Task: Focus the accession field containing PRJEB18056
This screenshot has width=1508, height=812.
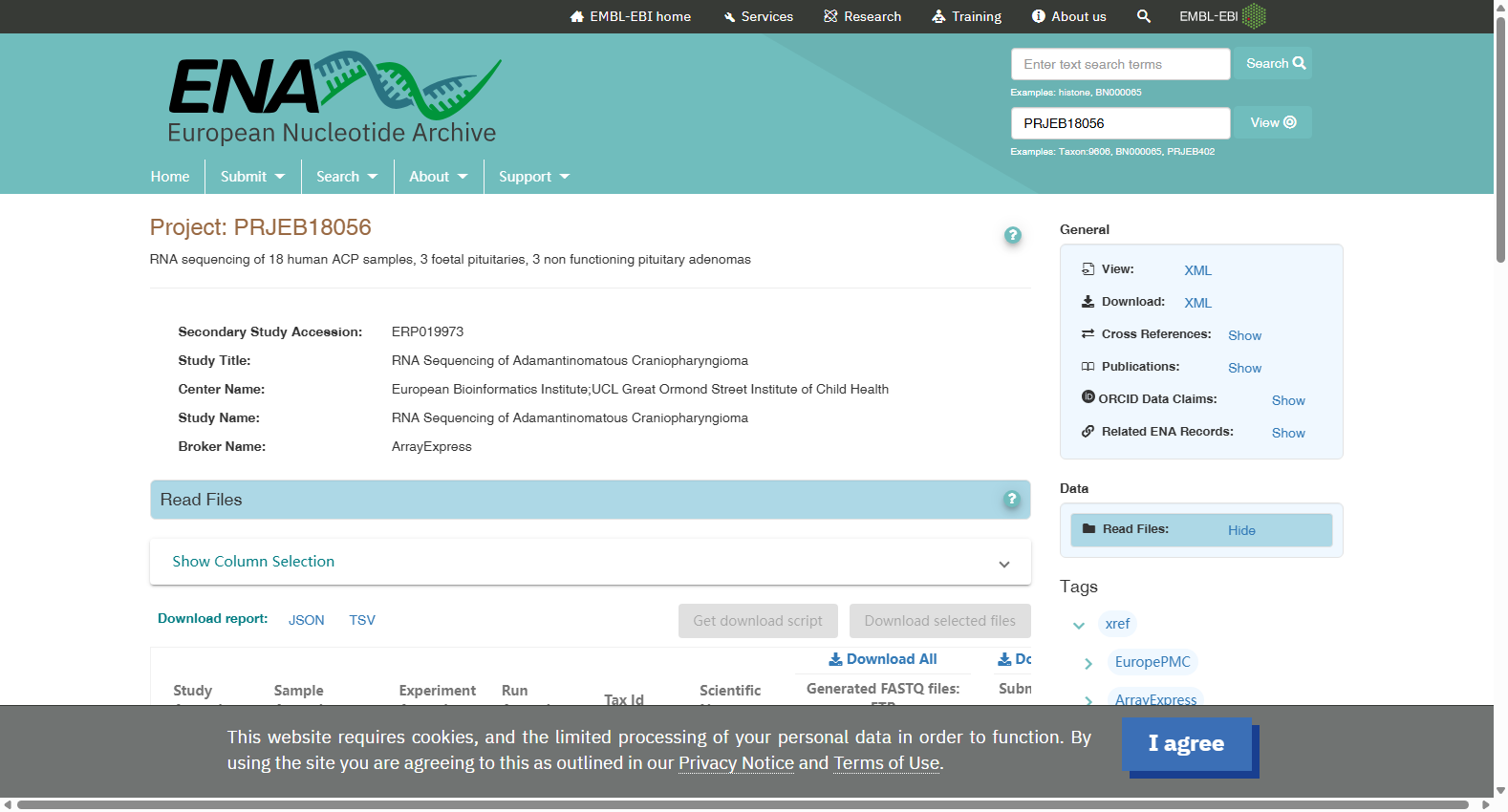Action: point(1120,123)
